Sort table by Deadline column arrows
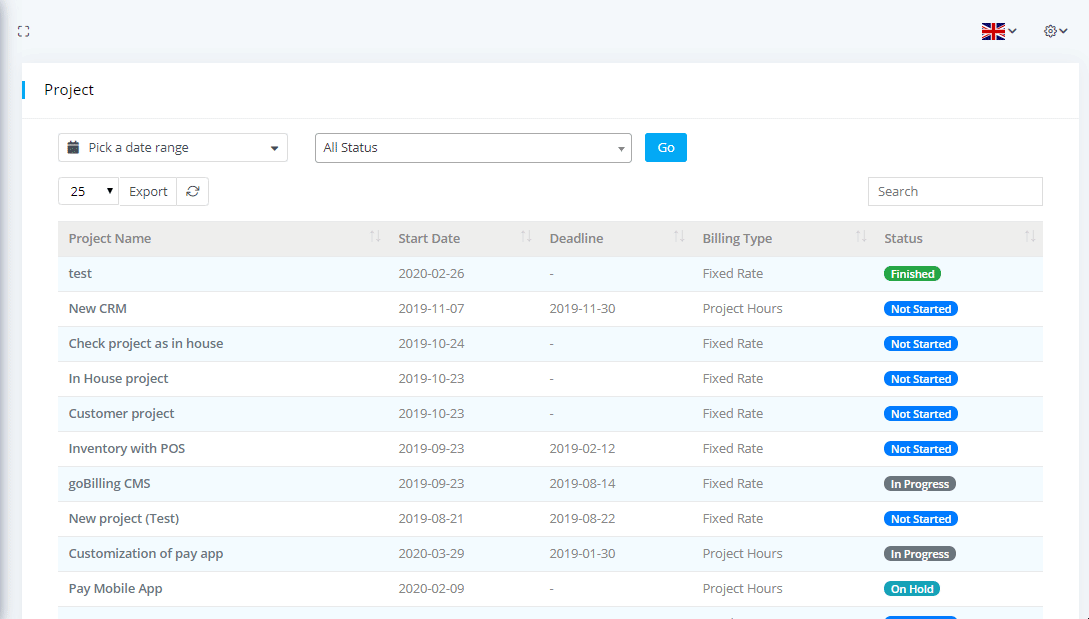1089x619 pixels. tap(679, 237)
